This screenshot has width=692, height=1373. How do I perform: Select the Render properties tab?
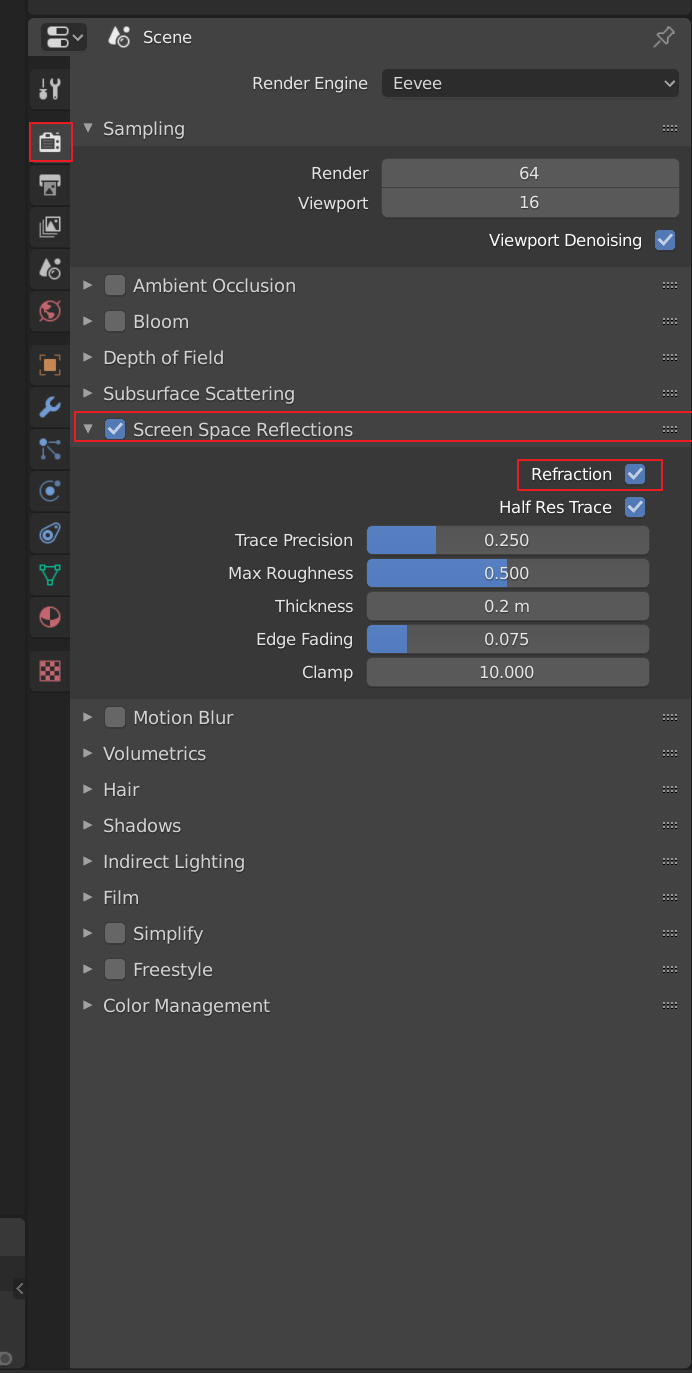pos(50,142)
